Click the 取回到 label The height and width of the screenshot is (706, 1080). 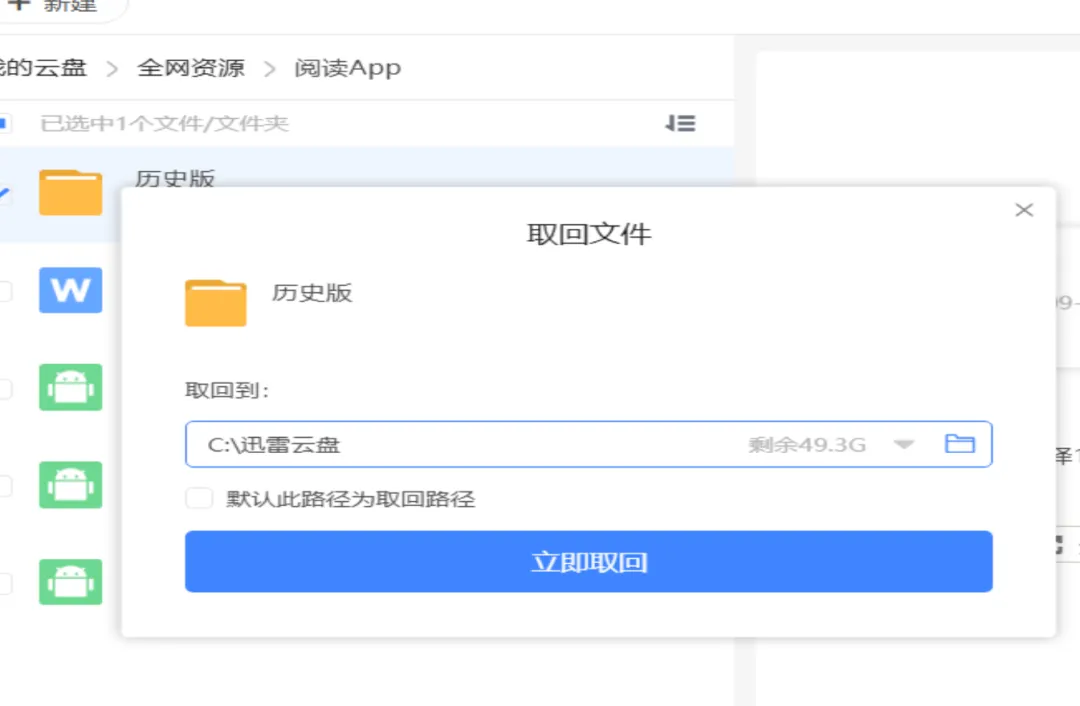click(227, 391)
